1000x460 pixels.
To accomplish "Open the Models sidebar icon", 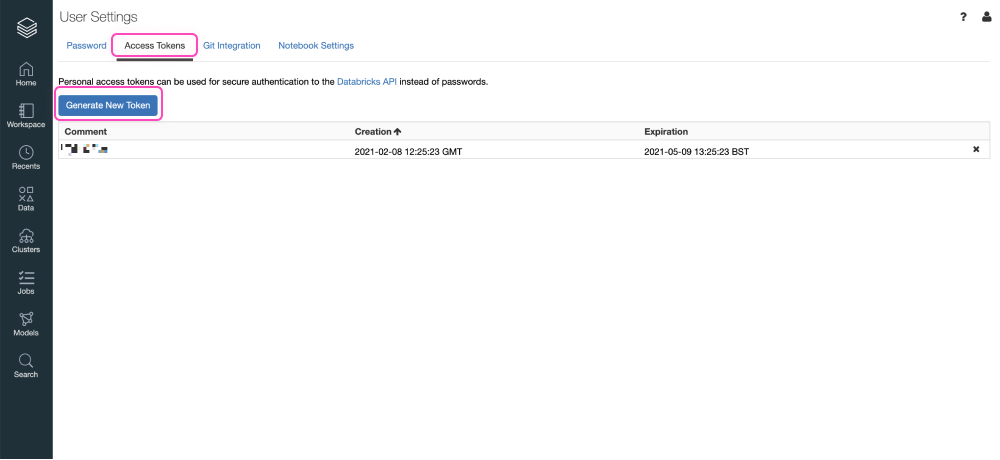I will [26, 324].
